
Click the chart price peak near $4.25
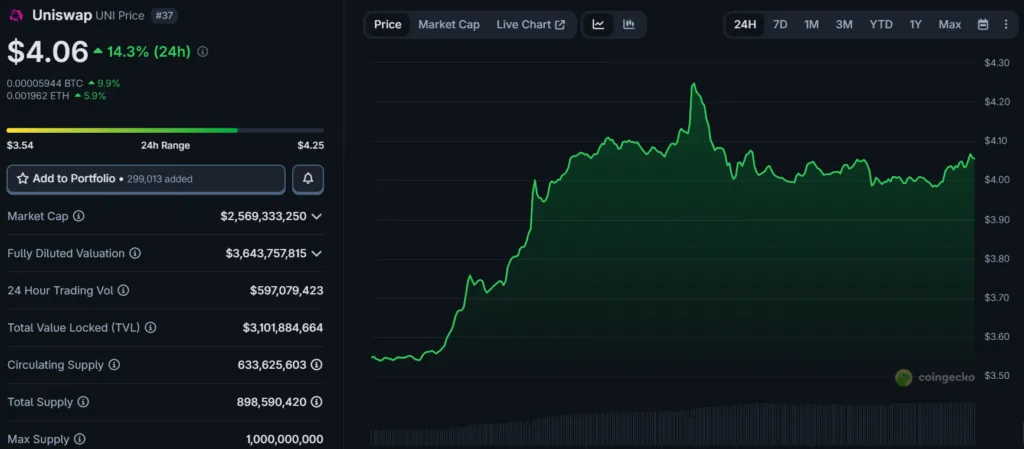(694, 85)
